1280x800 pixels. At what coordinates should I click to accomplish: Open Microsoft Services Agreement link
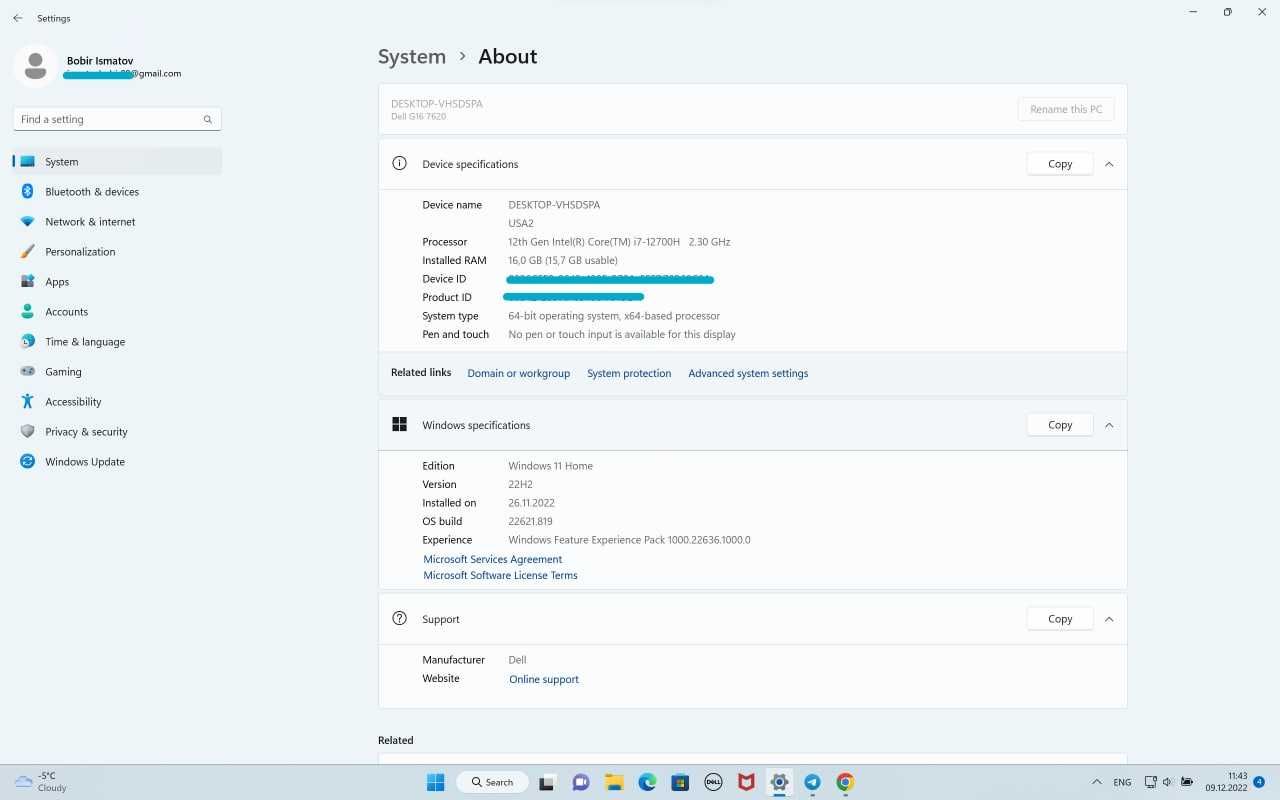coord(492,559)
